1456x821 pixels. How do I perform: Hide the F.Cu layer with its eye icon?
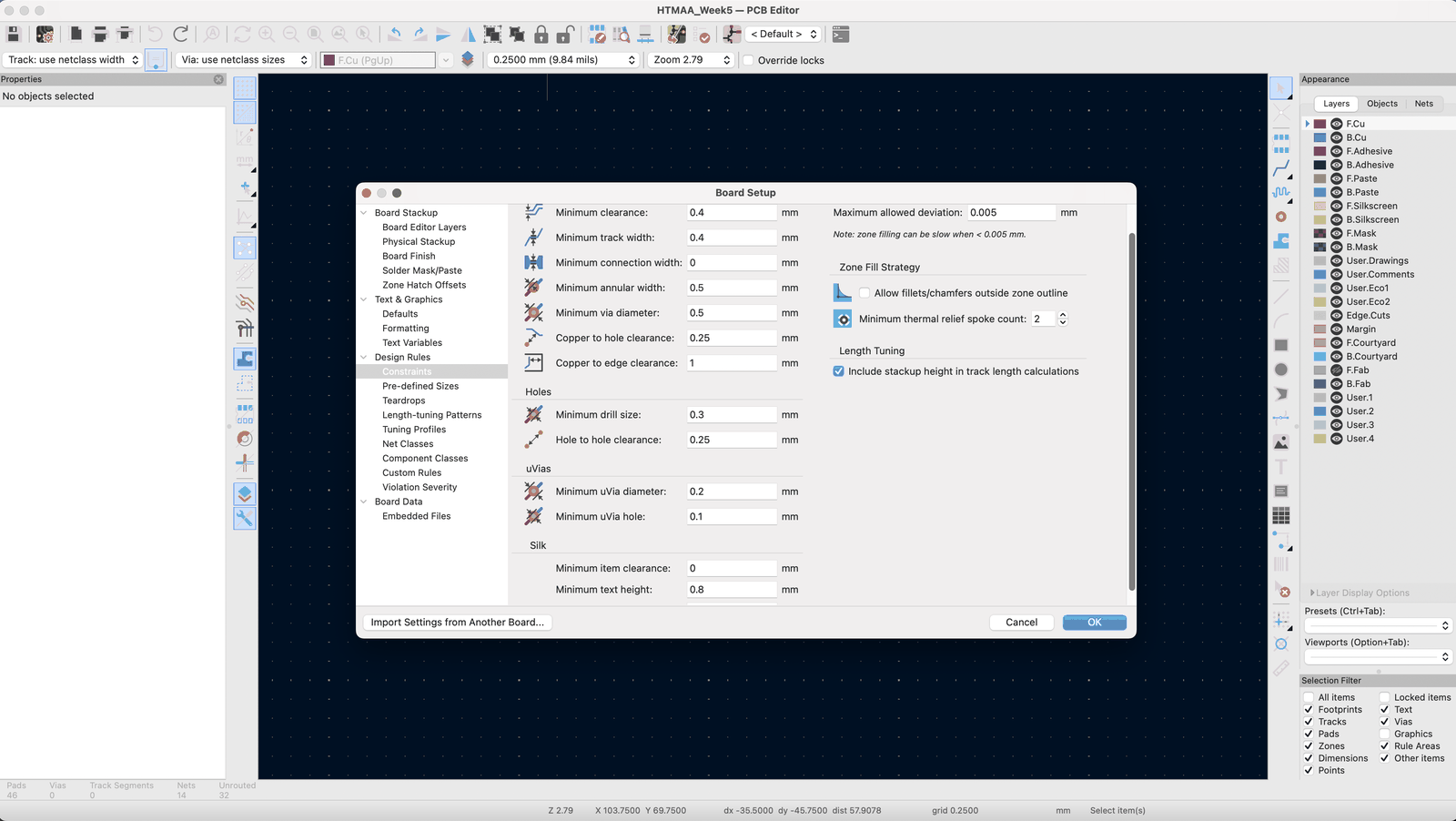coord(1337,124)
